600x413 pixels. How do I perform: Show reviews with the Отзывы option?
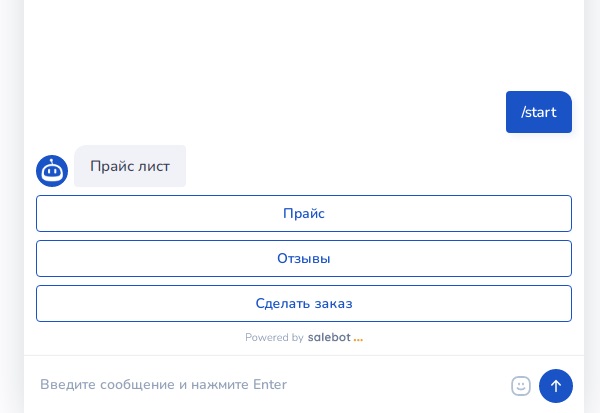(x=304, y=258)
